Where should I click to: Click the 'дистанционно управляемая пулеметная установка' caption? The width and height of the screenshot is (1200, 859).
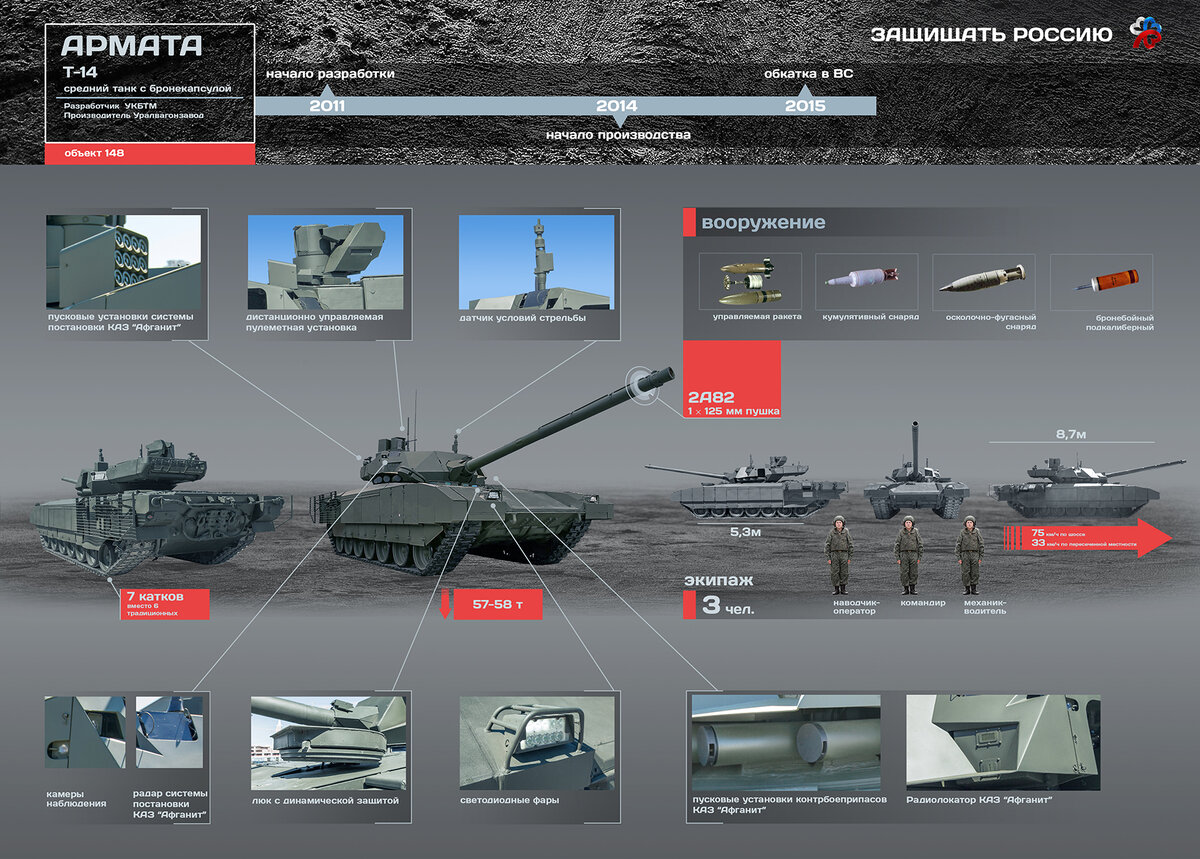pos(315,322)
